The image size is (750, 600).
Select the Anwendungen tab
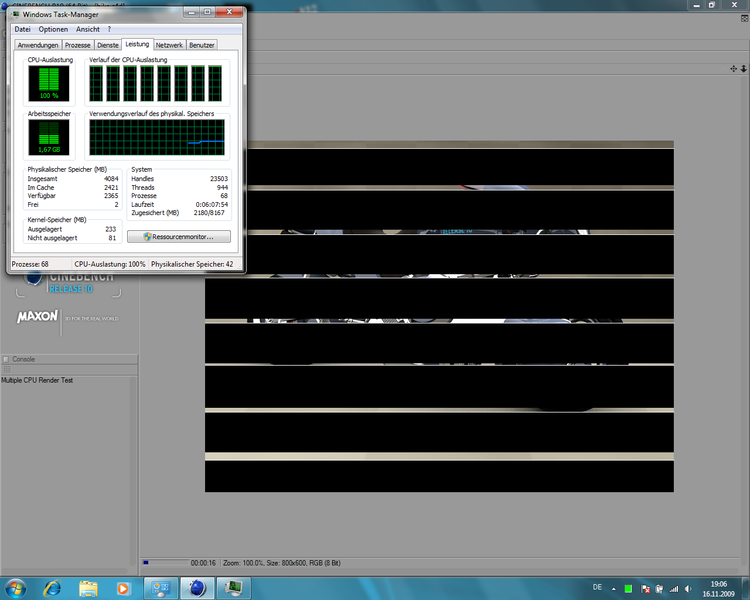38,45
